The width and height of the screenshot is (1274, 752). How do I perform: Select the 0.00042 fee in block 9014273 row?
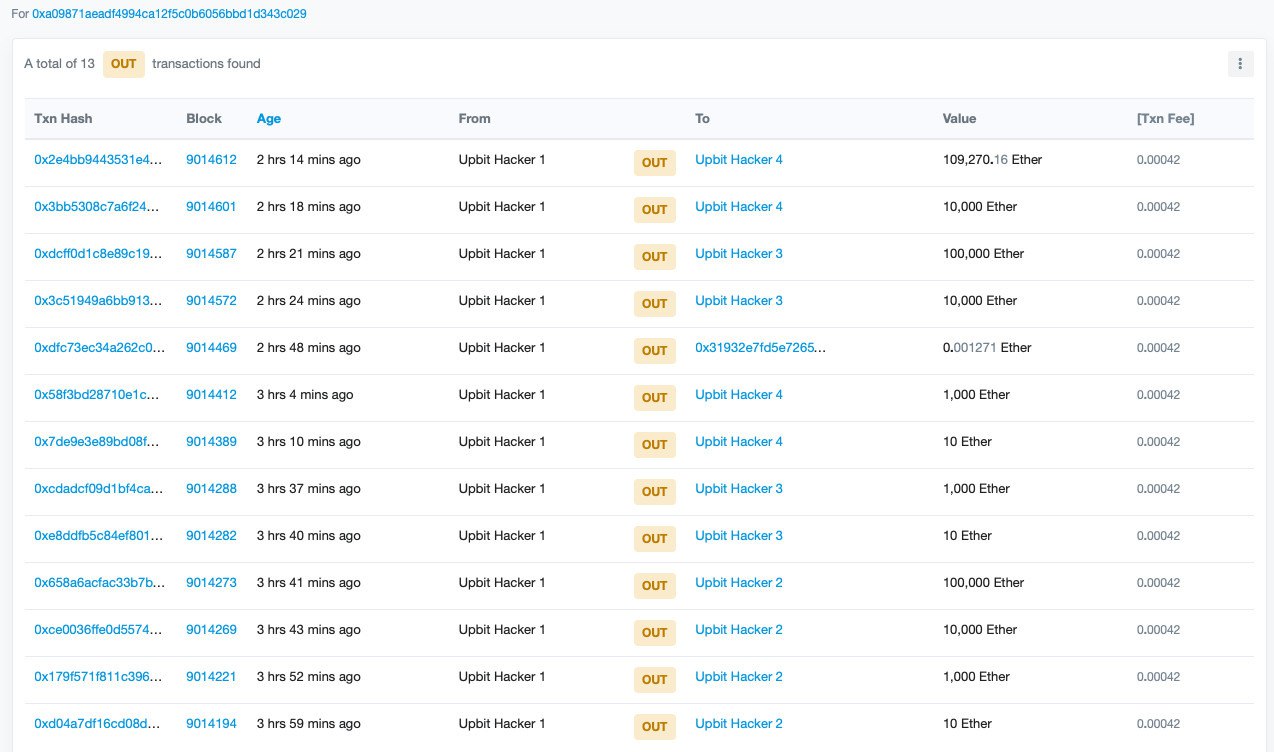point(1159,582)
